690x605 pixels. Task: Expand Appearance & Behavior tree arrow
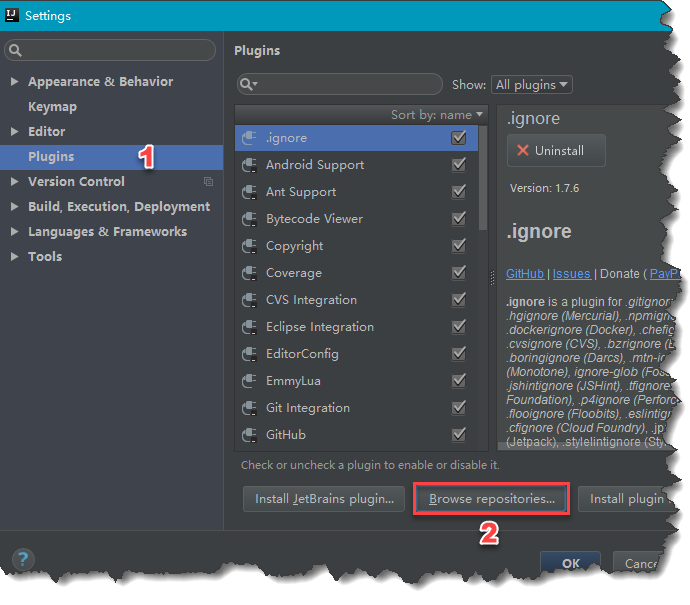point(14,81)
